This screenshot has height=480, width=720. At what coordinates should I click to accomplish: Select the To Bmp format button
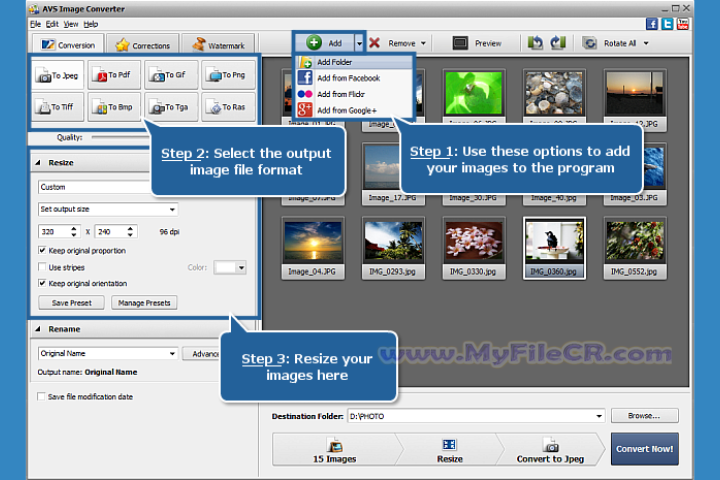pyautogui.click(x=114, y=107)
